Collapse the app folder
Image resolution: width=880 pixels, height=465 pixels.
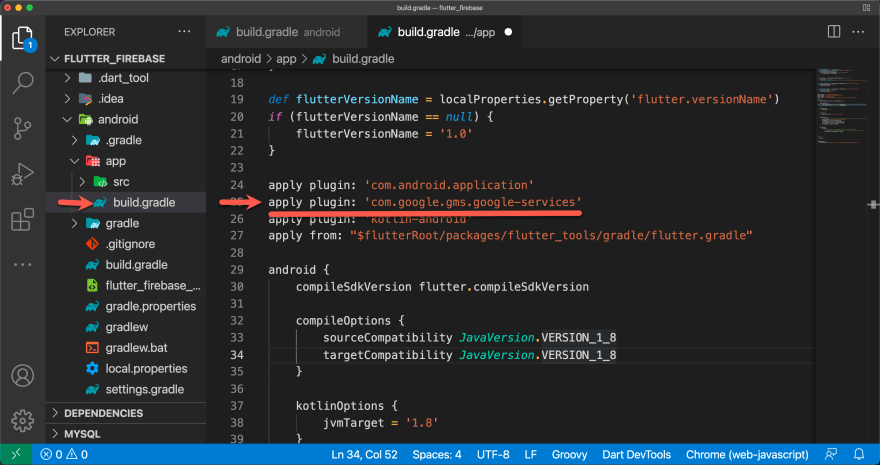coord(75,161)
